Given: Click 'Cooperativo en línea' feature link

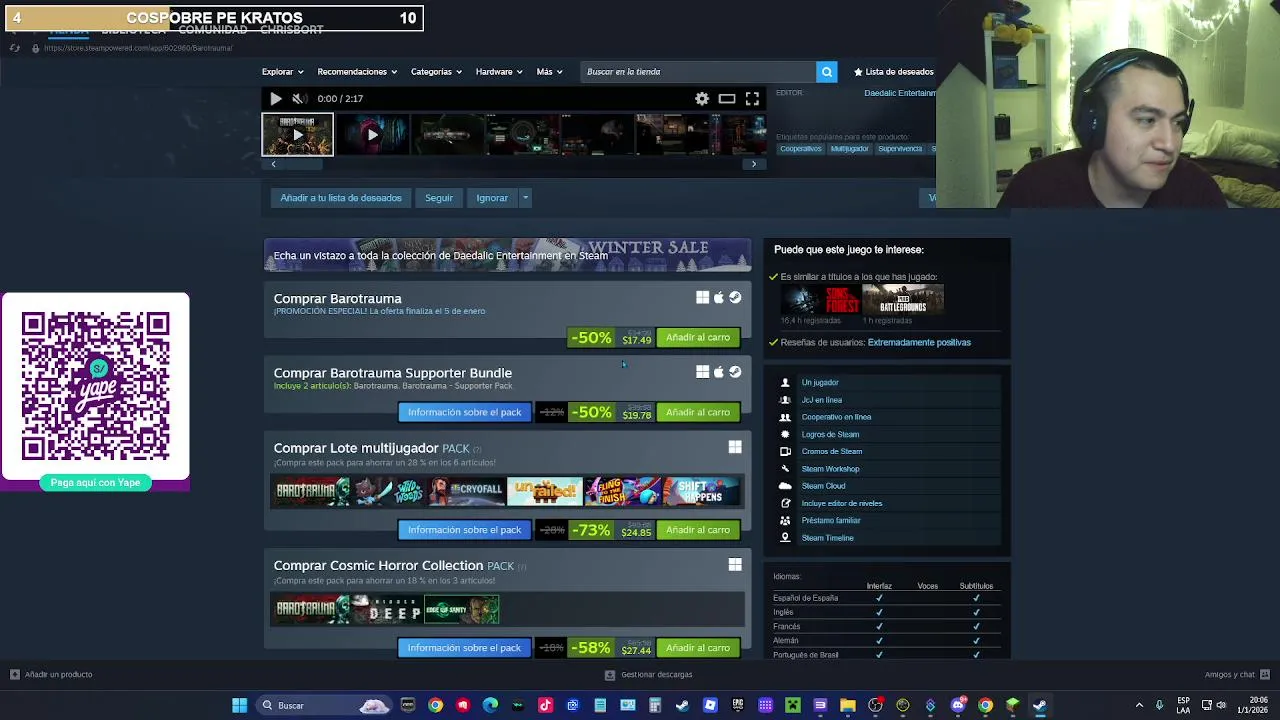Looking at the screenshot, I should (x=836, y=417).
